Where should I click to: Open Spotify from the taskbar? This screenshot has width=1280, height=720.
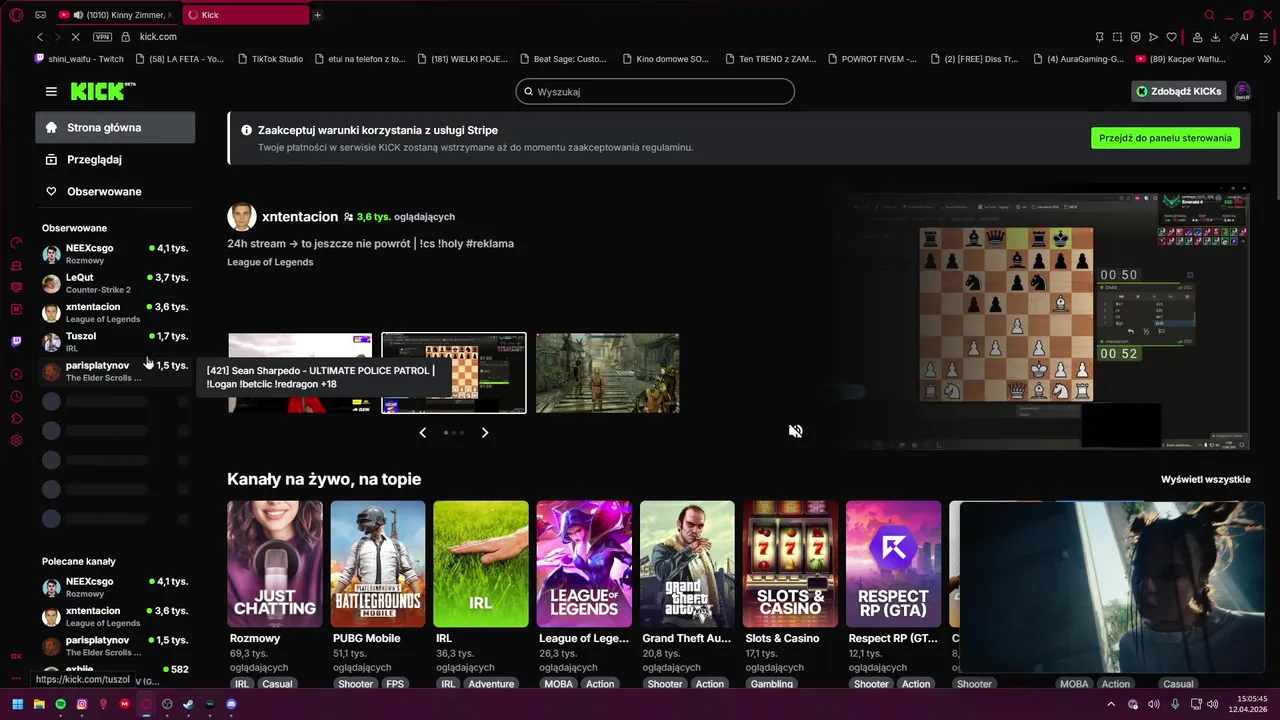click(61, 704)
